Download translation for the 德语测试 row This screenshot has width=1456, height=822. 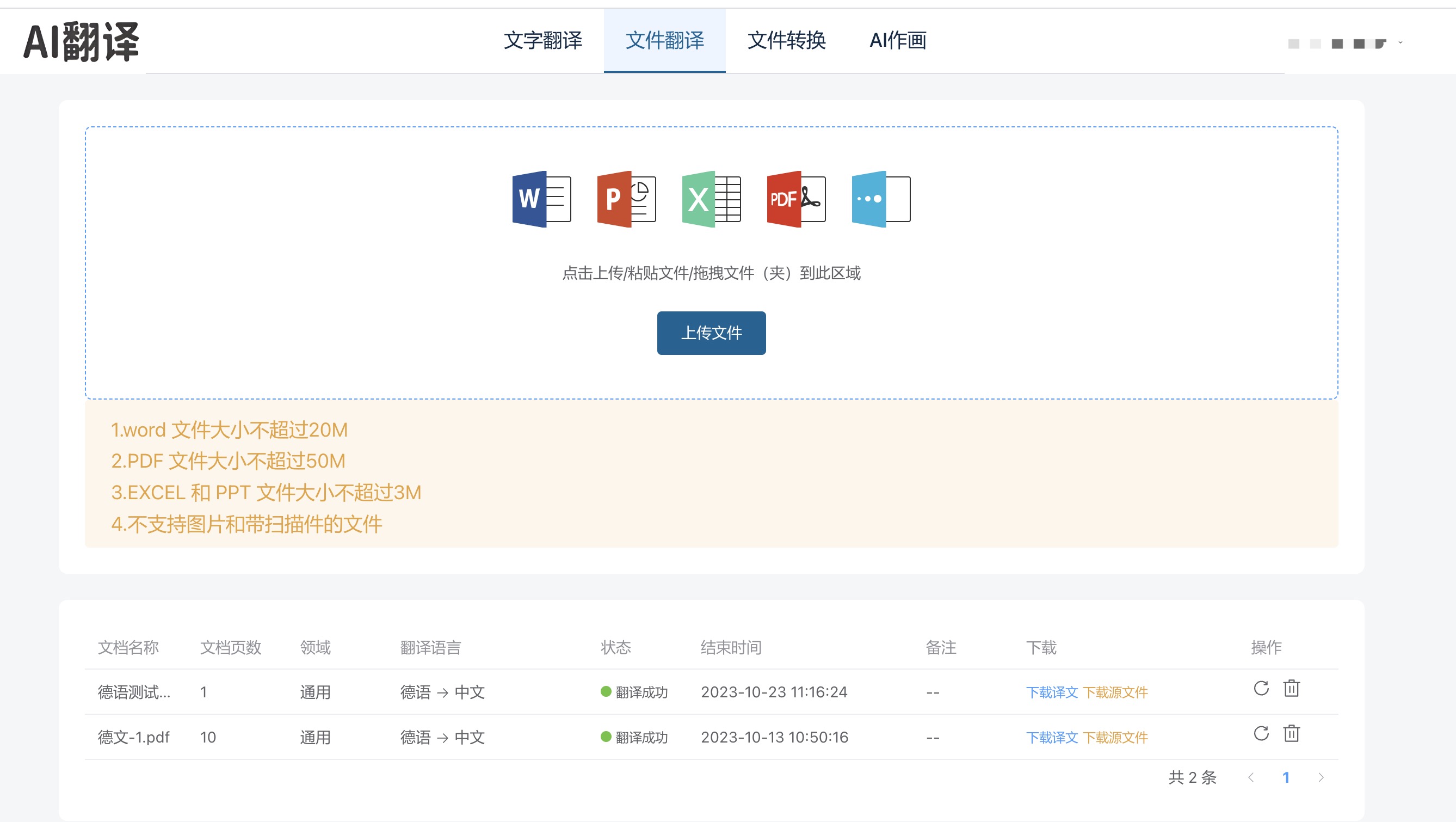point(1052,692)
